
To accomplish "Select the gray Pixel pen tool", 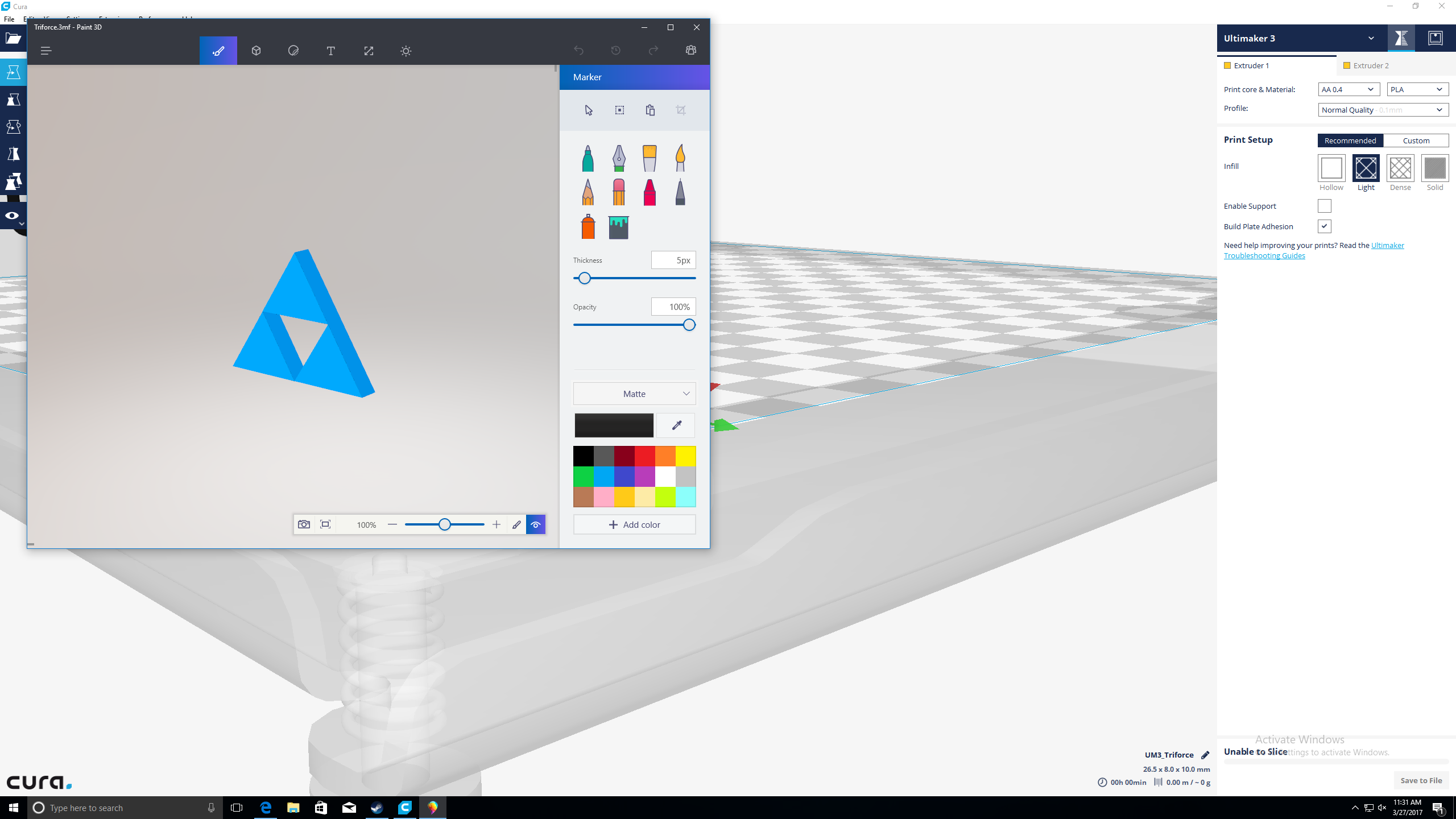I will tap(680, 192).
